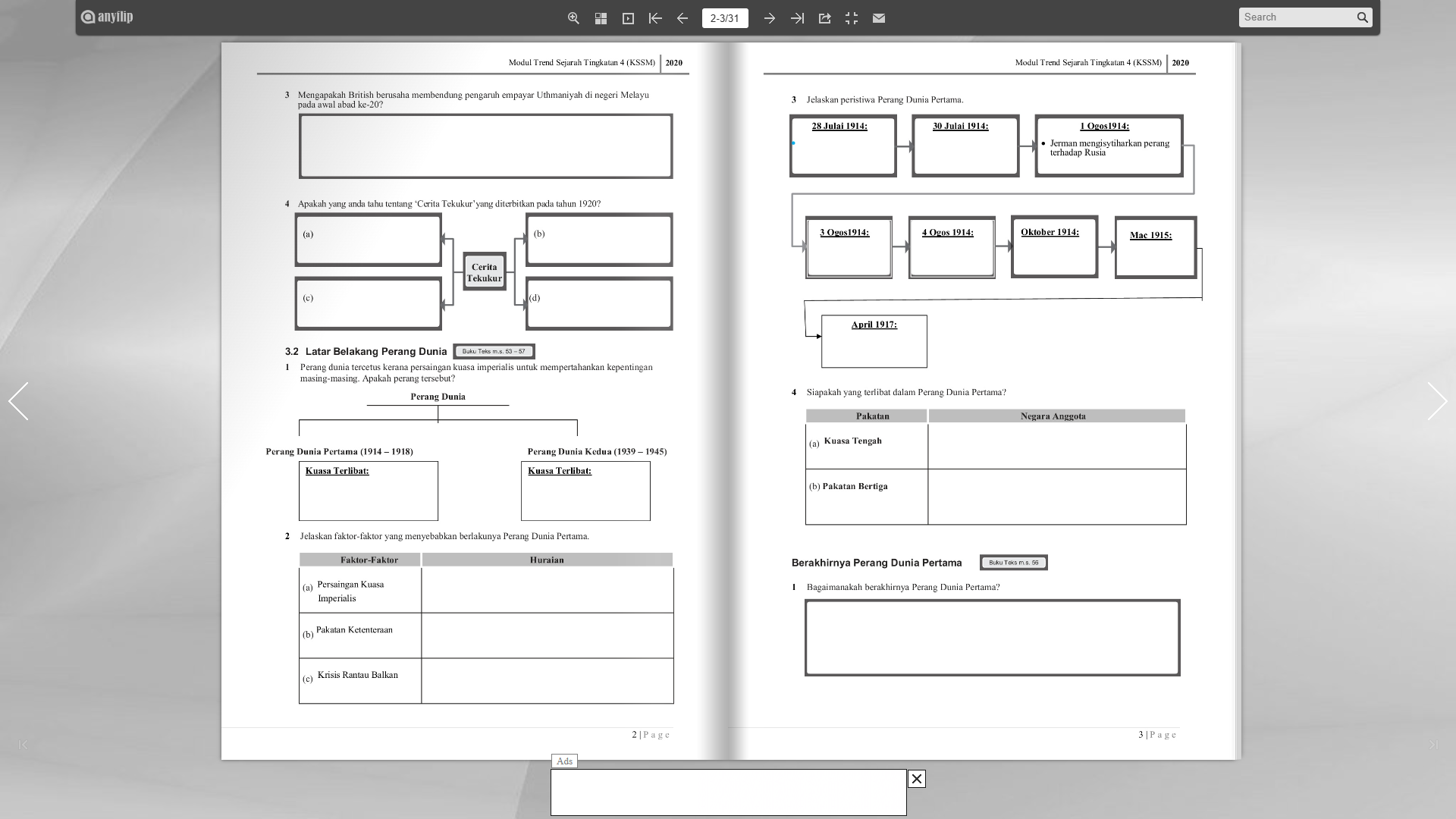1456x819 pixels.
Task: Click the '2 | Page' footer
Action: [651, 735]
